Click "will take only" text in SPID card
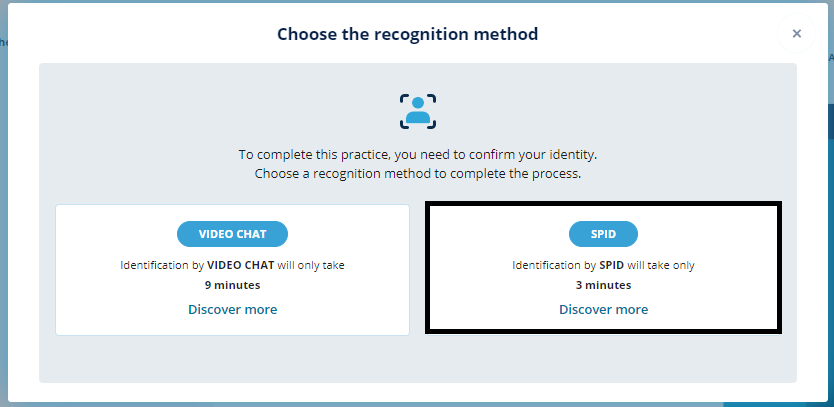 point(661,266)
